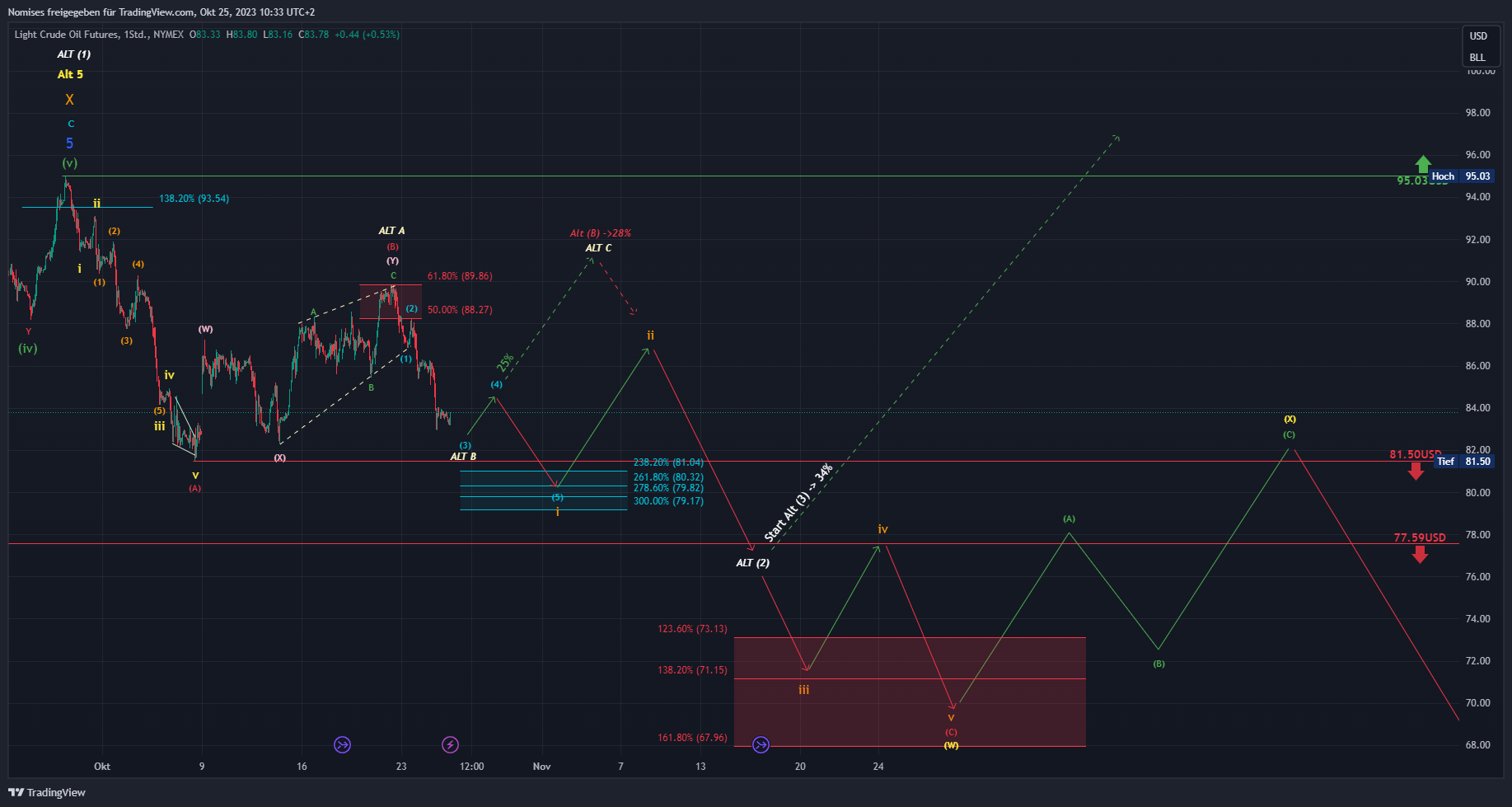Click the TradingView logo at bottom left

pyautogui.click(x=47, y=792)
